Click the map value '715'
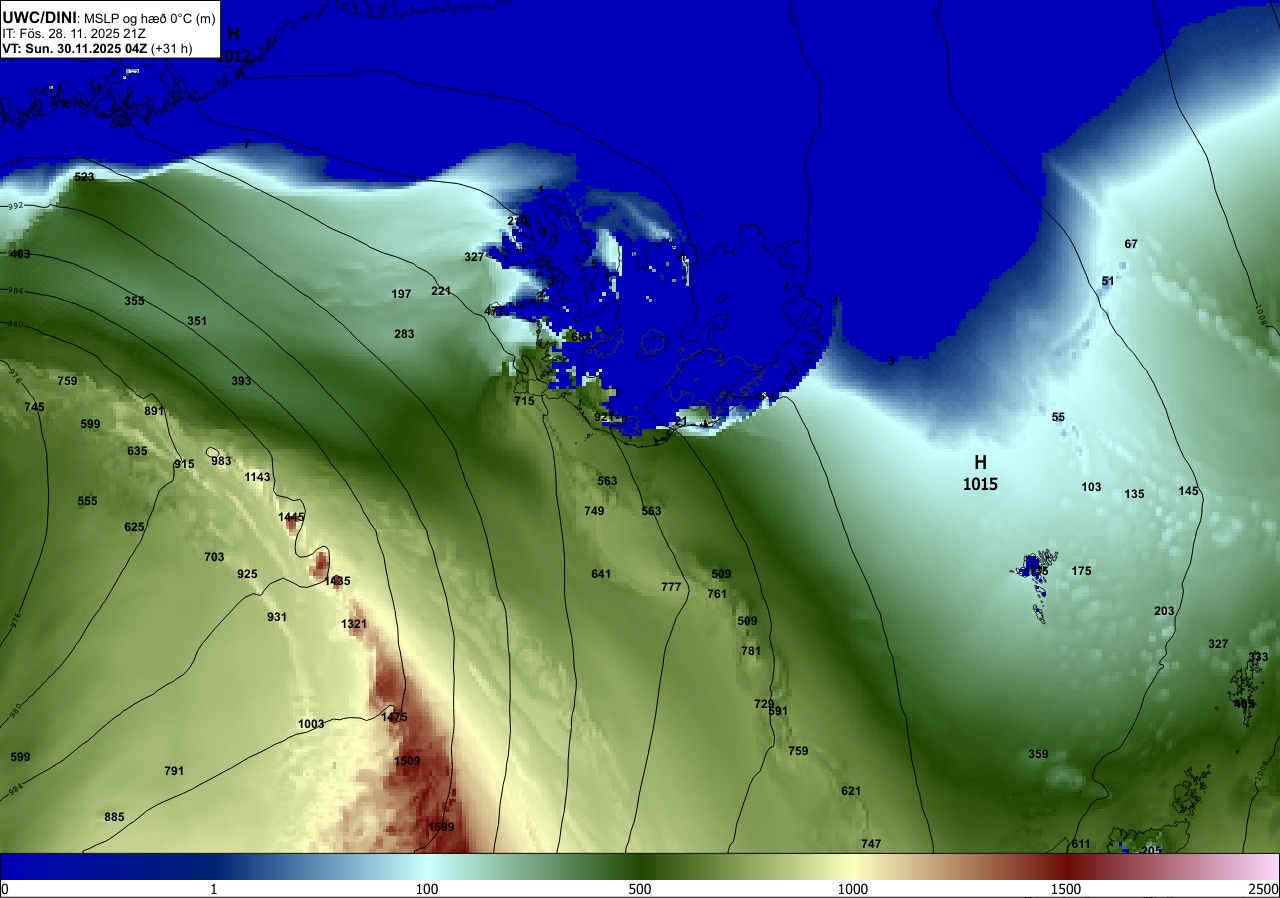This screenshot has height=898, width=1280. pos(524,401)
